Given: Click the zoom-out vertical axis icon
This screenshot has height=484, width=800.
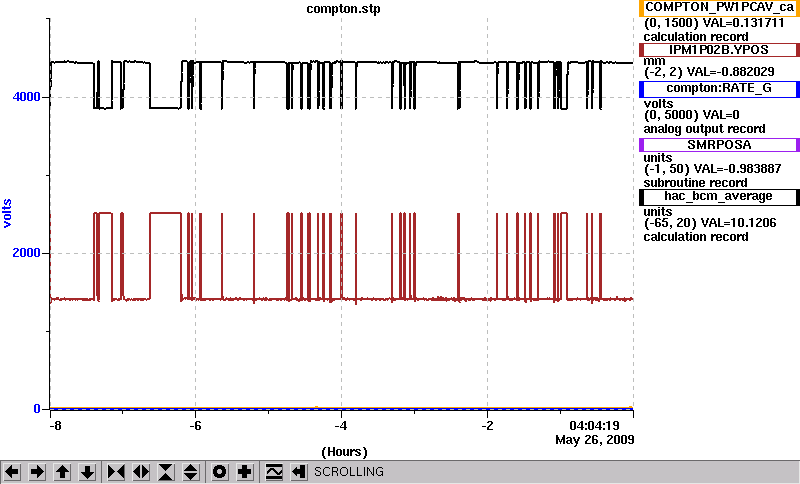Looking at the screenshot, I should pos(190,472).
